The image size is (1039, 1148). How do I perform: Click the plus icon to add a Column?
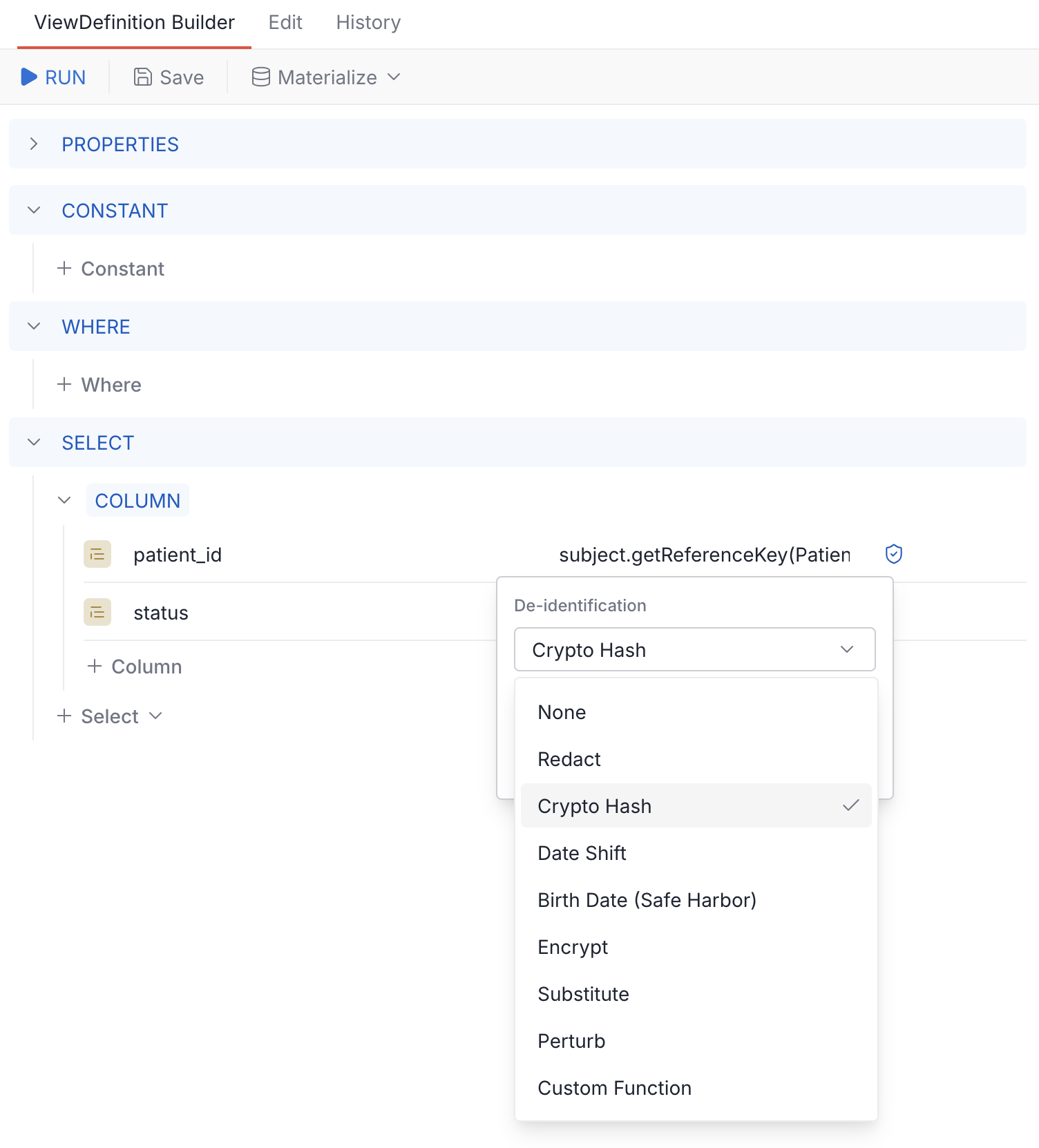click(94, 666)
